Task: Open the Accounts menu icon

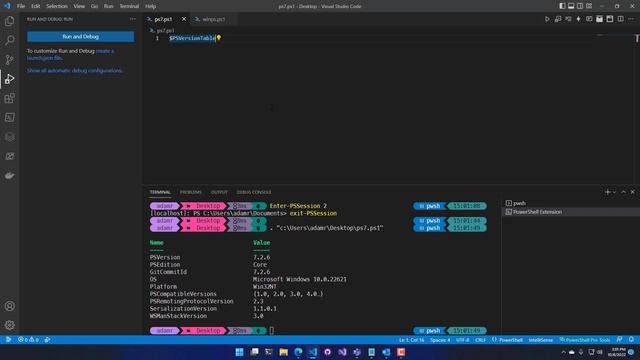Action: [x=9, y=306]
